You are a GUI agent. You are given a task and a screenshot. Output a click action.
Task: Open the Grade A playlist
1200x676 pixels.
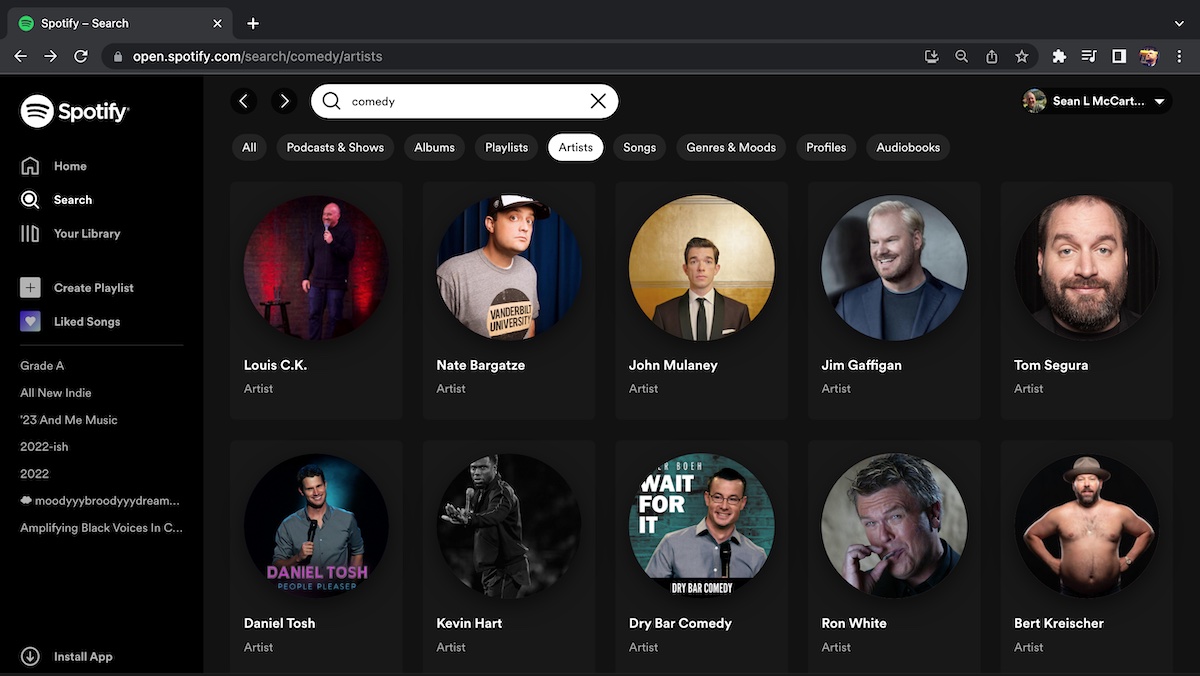point(42,366)
